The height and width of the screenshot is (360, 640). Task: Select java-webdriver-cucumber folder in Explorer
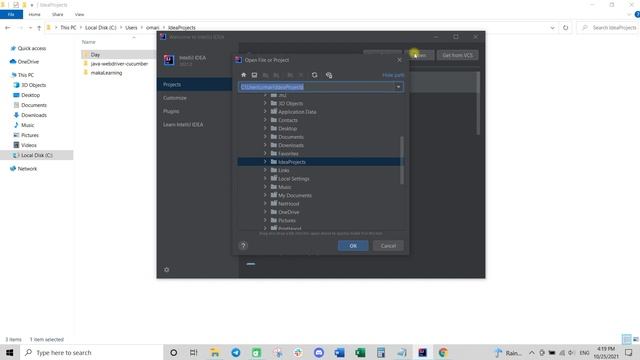(119, 64)
